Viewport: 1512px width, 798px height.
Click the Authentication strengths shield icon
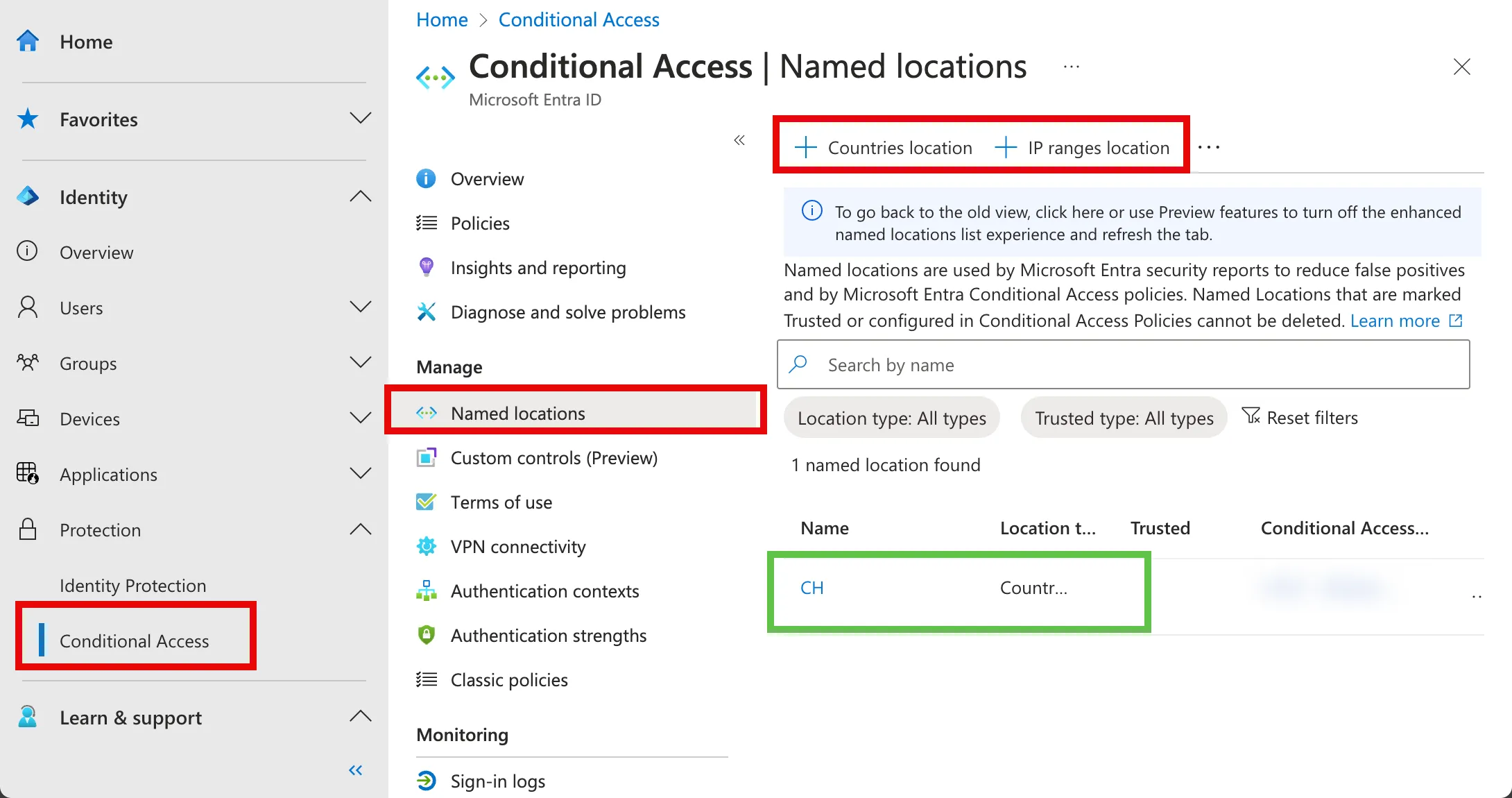pos(427,635)
